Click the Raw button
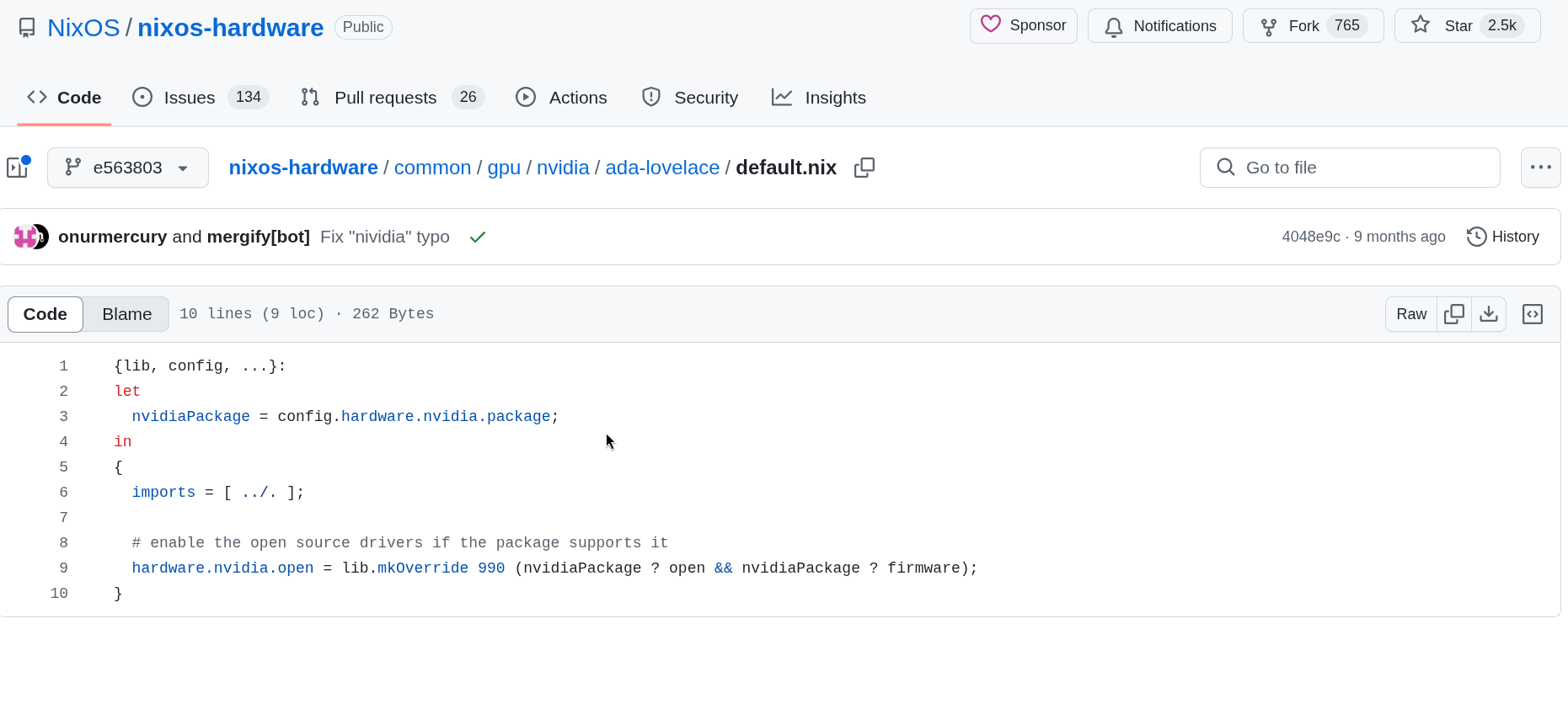This screenshot has height=704, width=1568. pyautogui.click(x=1410, y=314)
